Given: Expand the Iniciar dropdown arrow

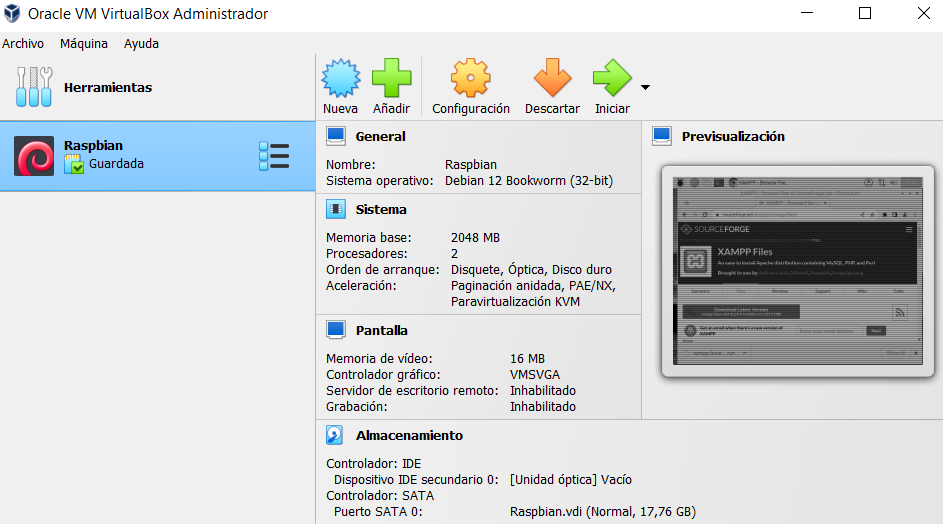Looking at the screenshot, I should coord(645,87).
